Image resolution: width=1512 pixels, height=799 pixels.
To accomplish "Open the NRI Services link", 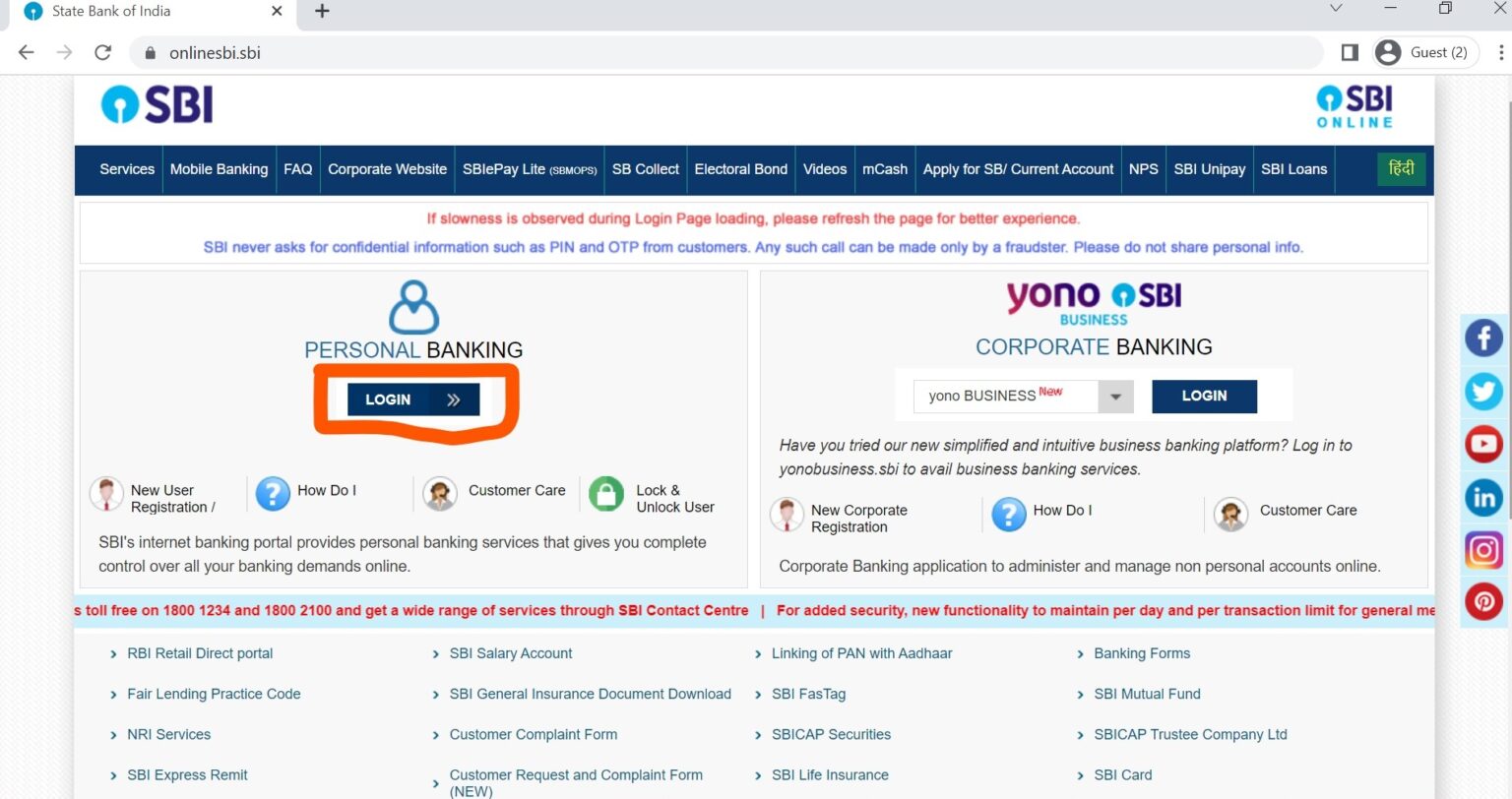I will pyautogui.click(x=168, y=734).
